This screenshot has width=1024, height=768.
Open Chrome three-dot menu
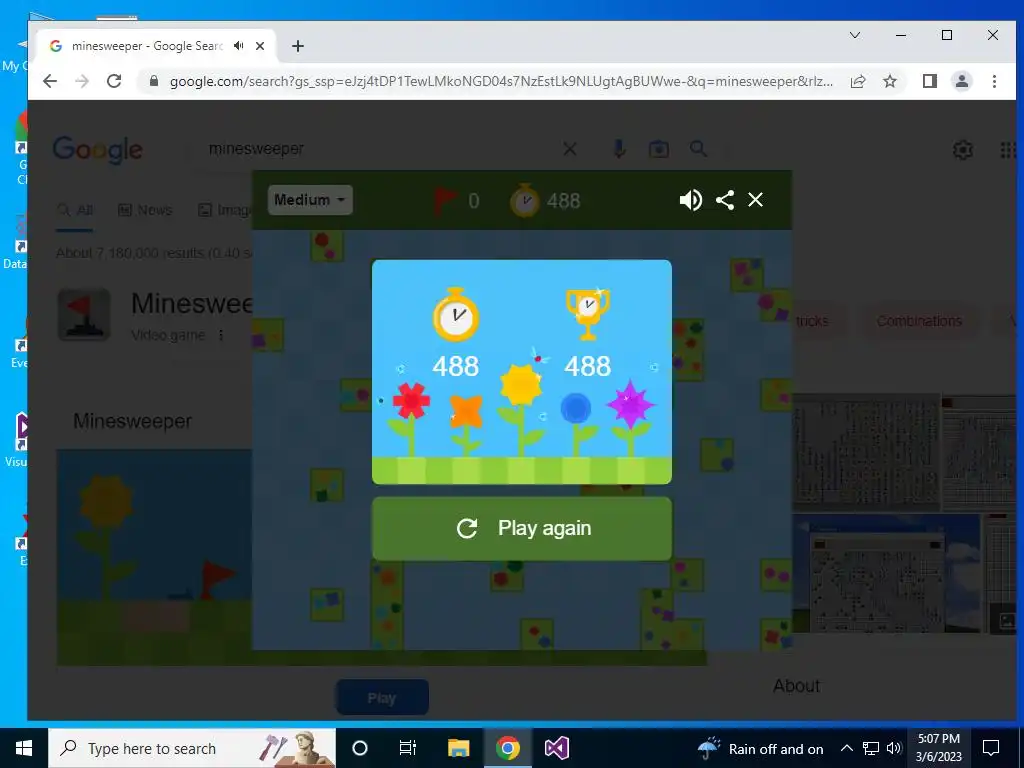click(x=994, y=81)
